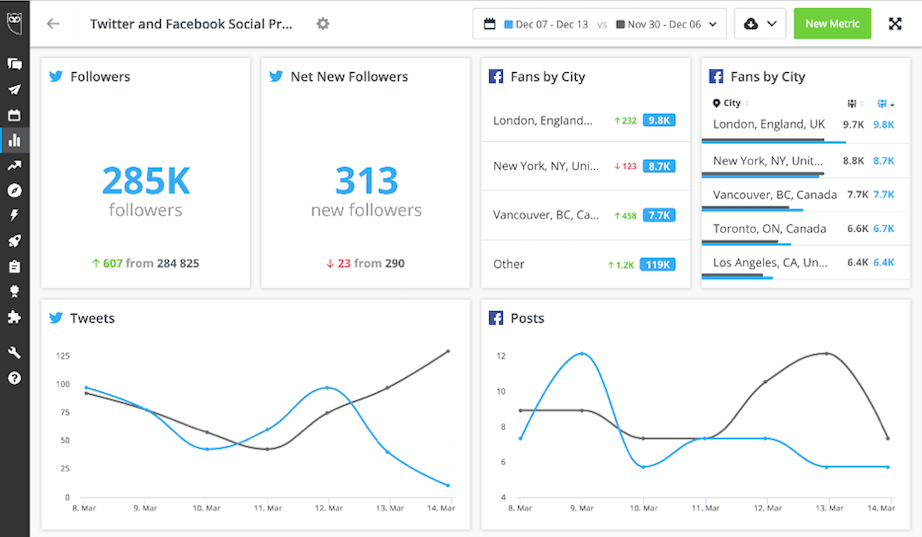Image resolution: width=922 pixels, height=537 pixels.
Task: Open the compass icon in sidebar
Action: [x=14, y=190]
